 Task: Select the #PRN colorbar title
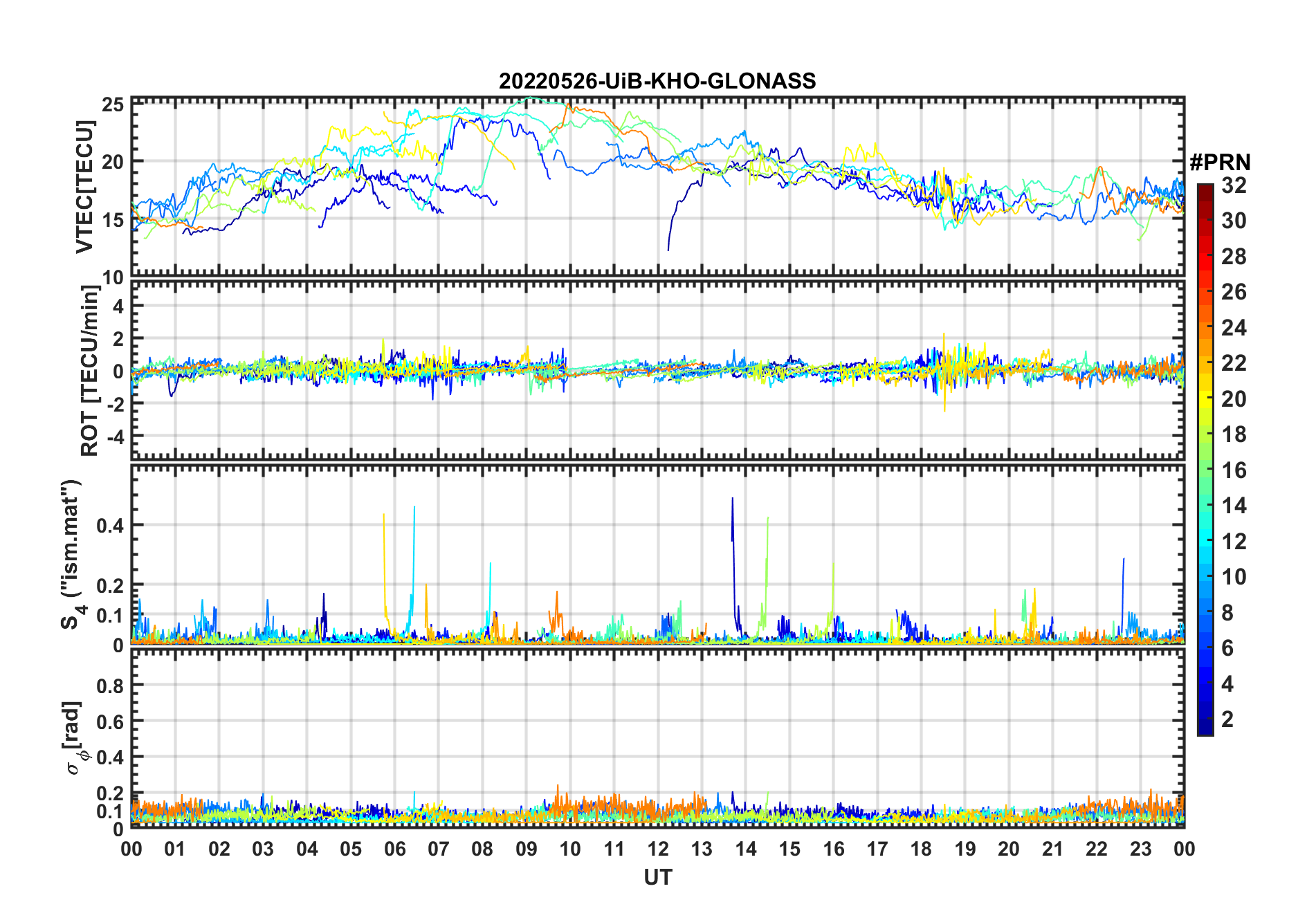(1220, 163)
